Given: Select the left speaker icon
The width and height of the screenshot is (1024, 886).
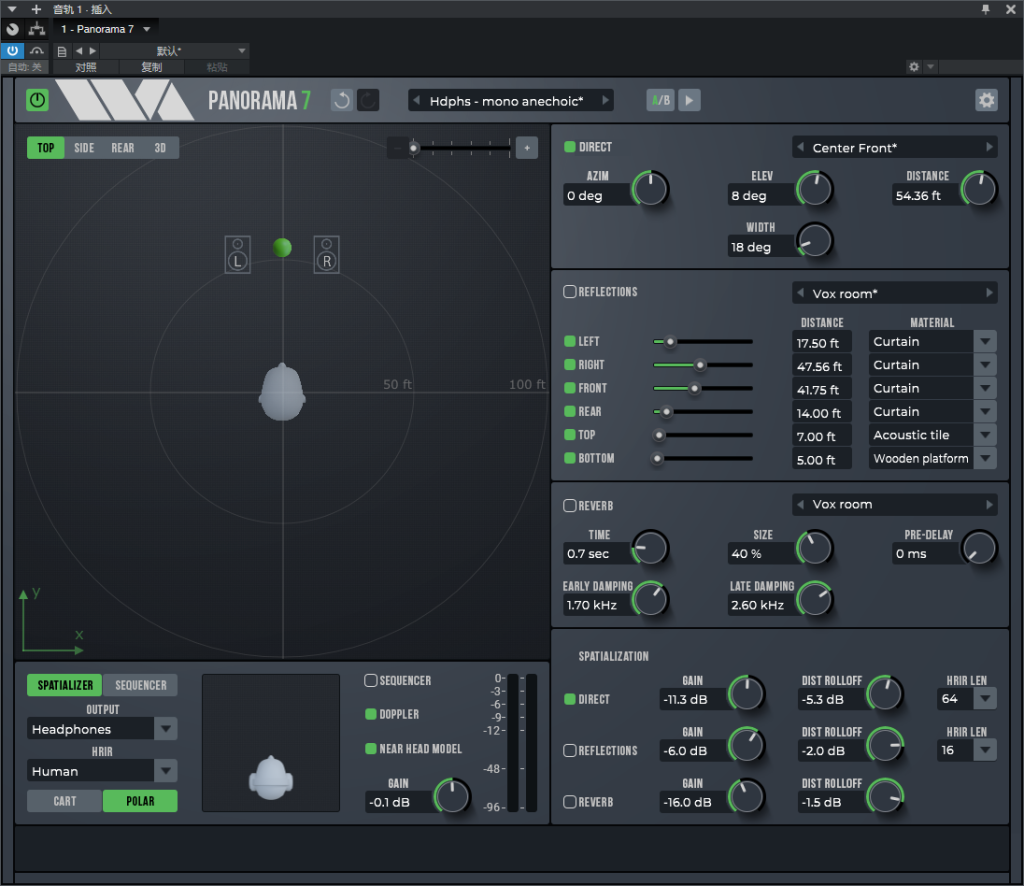Looking at the screenshot, I should point(238,255).
